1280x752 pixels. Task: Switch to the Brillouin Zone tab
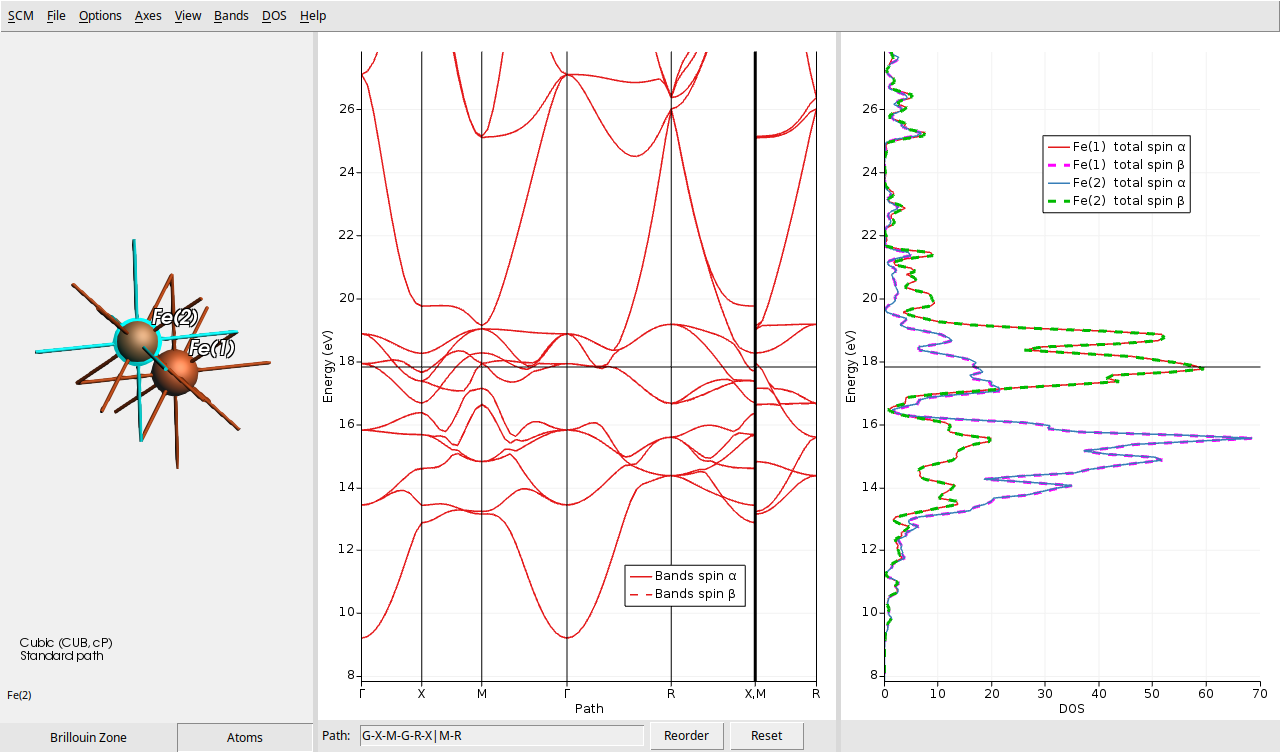pyautogui.click(x=88, y=737)
